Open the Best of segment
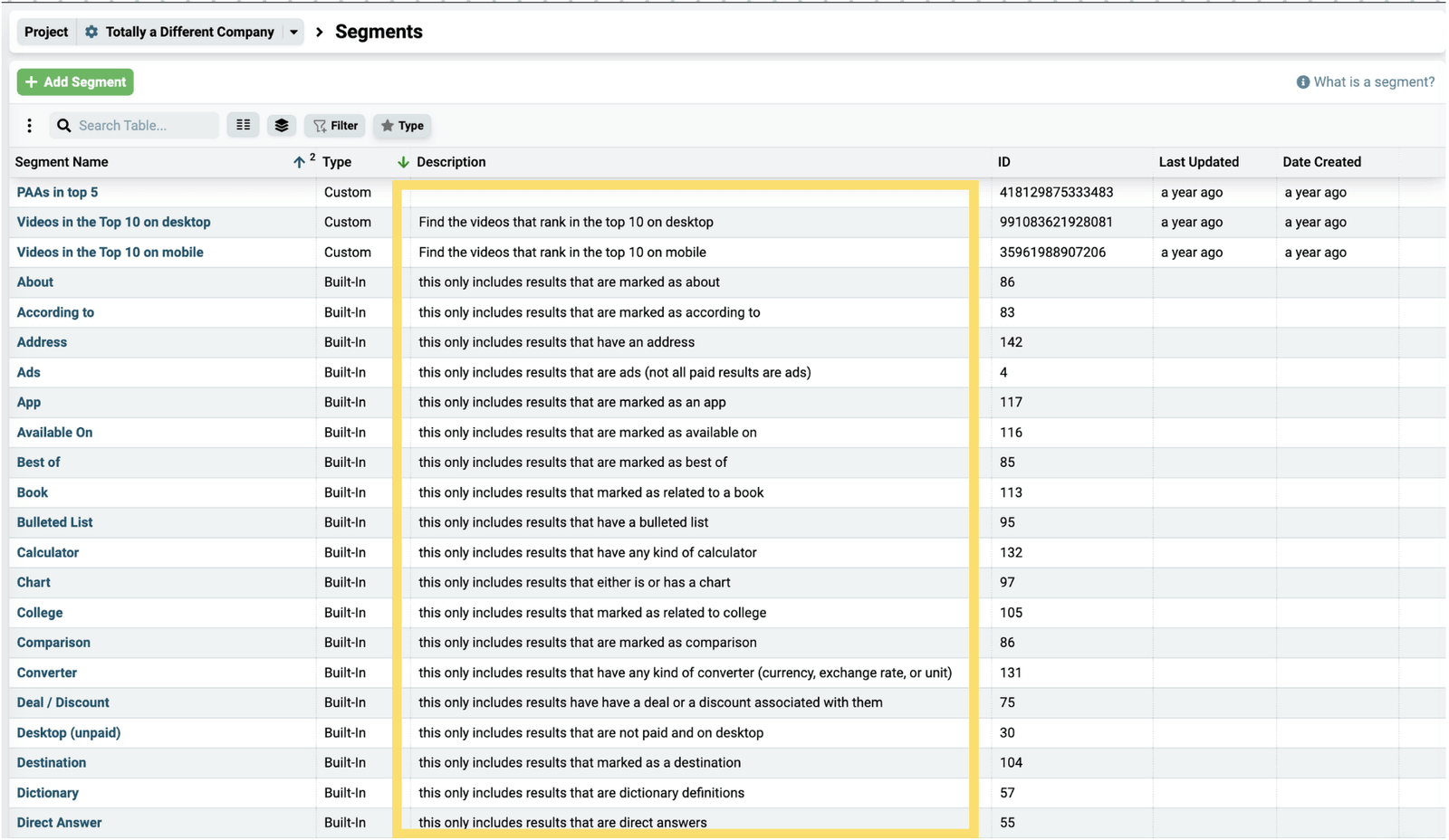The height and width of the screenshot is (840, 1449). pos(38,463)
